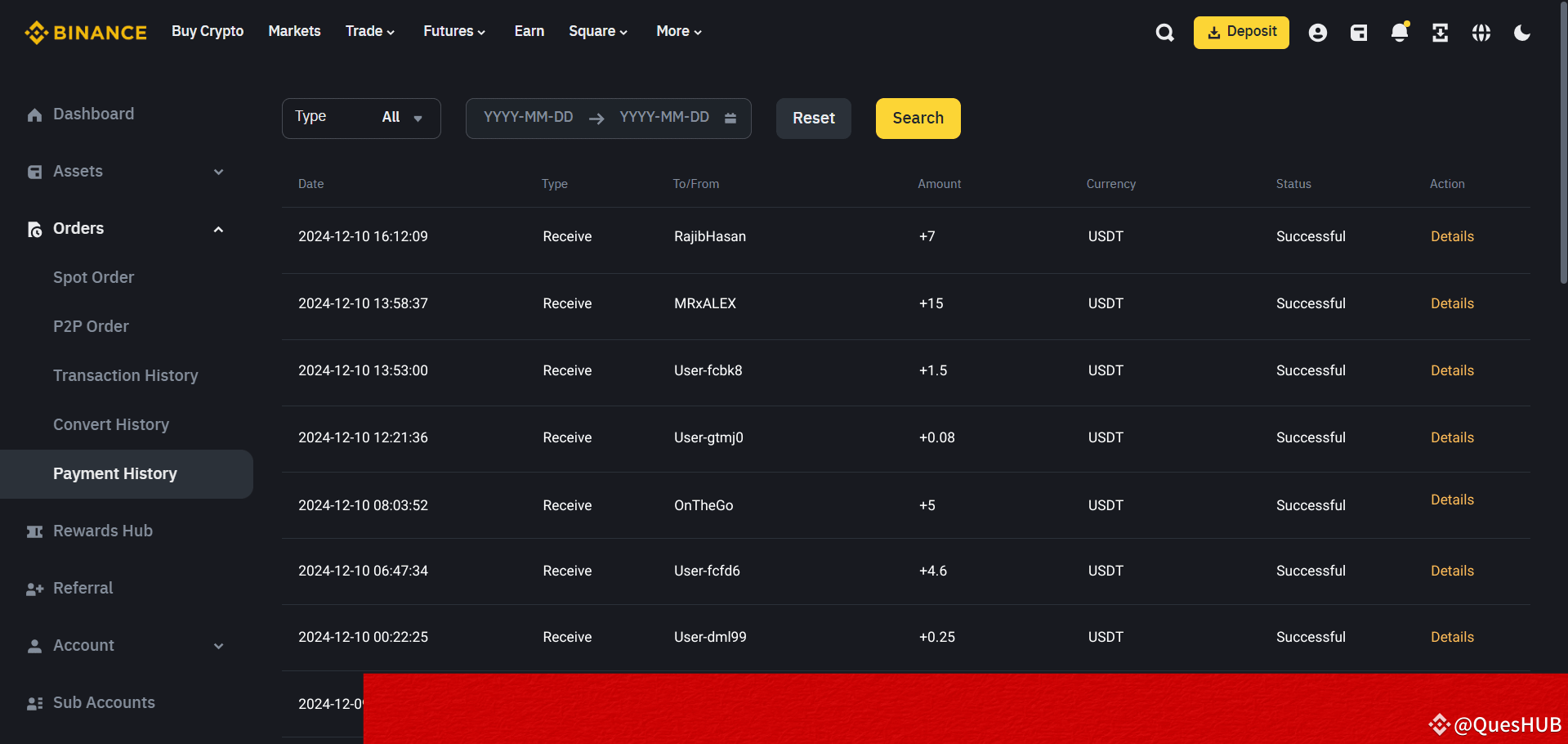The height and width of the screenshot is (744, 1568).
Task: Click the Rewards Hub ticket icon
Action: click(x=34, y=532)
